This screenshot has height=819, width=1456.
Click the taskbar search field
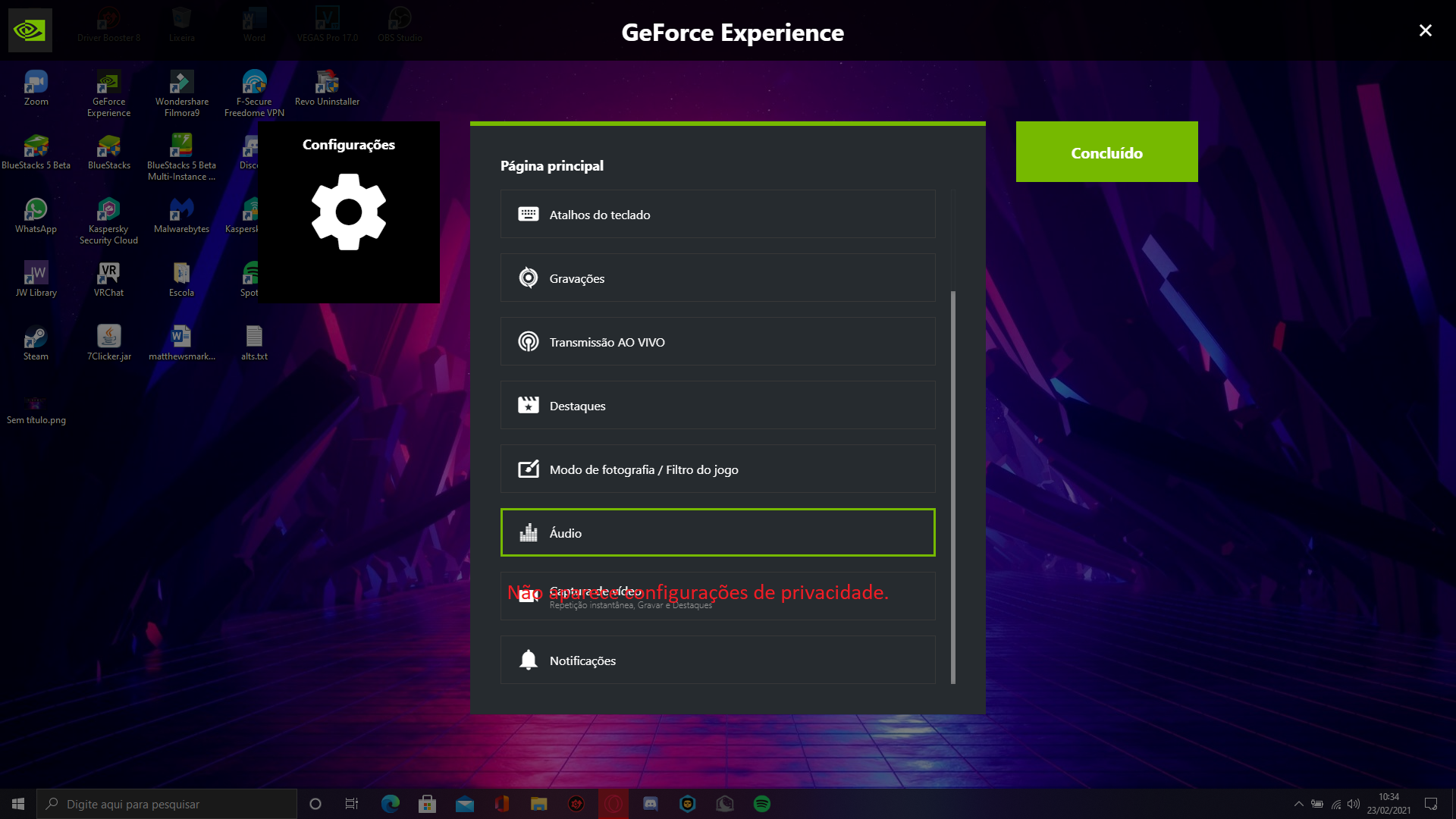point(167,804)
